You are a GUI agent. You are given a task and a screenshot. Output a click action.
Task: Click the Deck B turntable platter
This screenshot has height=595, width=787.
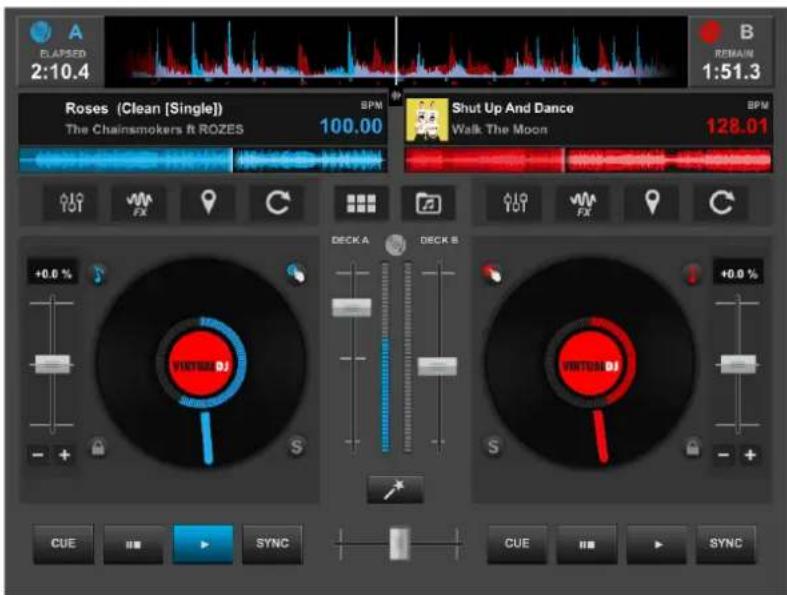590,363
